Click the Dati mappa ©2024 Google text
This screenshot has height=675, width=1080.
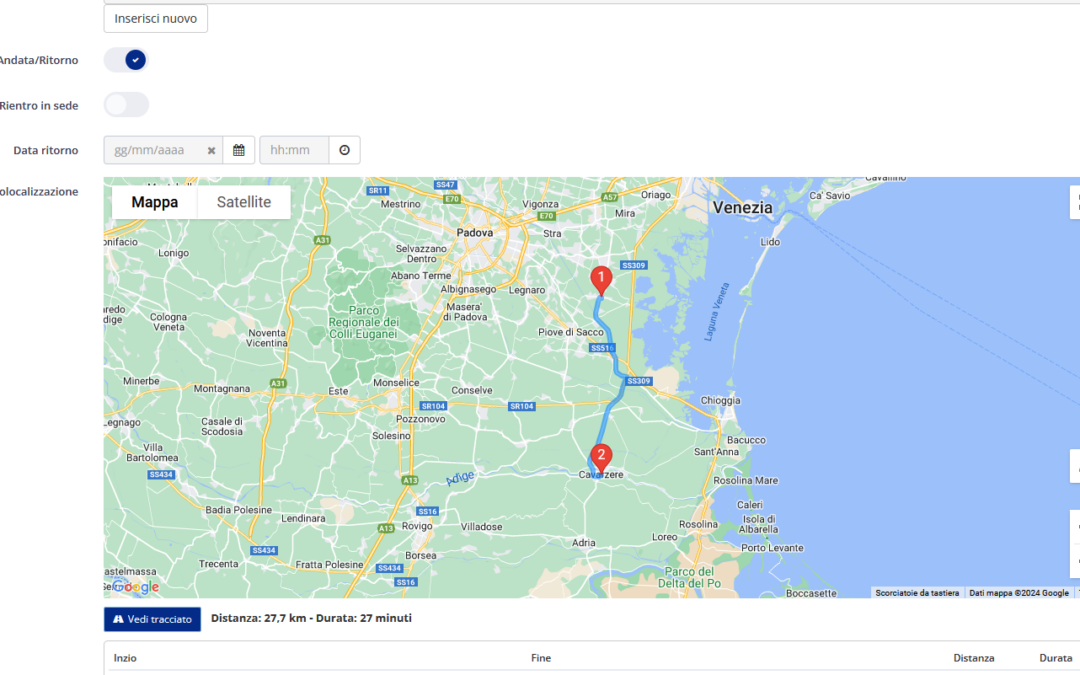1019,593
